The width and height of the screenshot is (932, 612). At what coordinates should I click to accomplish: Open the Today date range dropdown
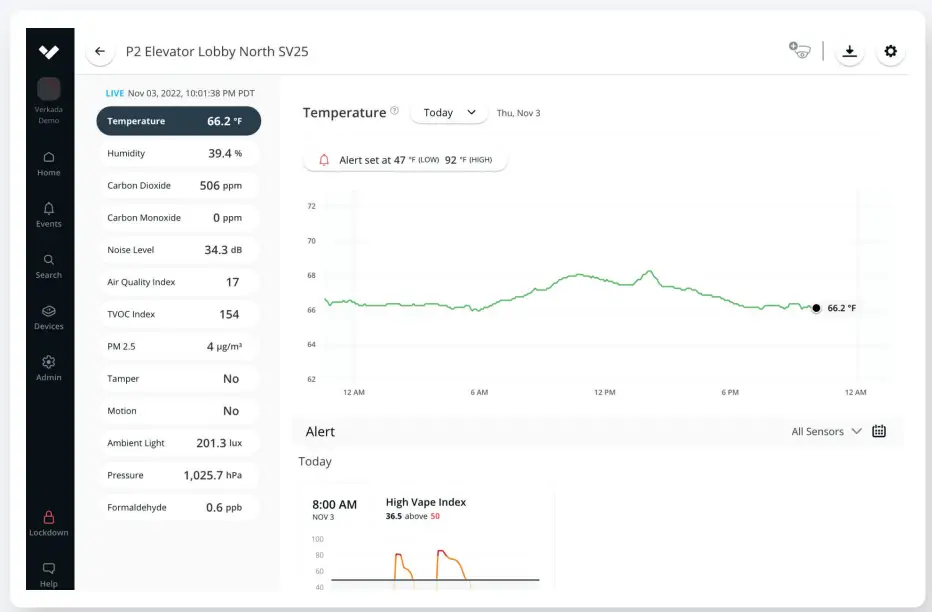point(449,113)
